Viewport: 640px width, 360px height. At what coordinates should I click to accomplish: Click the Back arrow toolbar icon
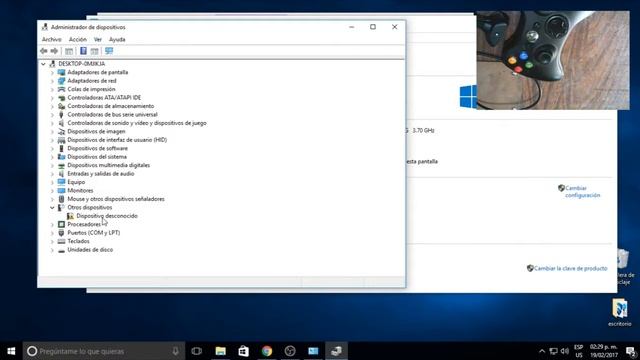coord(44,51)
